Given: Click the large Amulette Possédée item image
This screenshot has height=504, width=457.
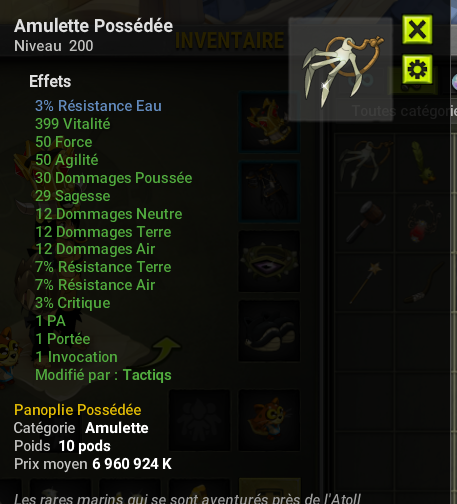Looking at the screenshot, I should click(340, 69).
